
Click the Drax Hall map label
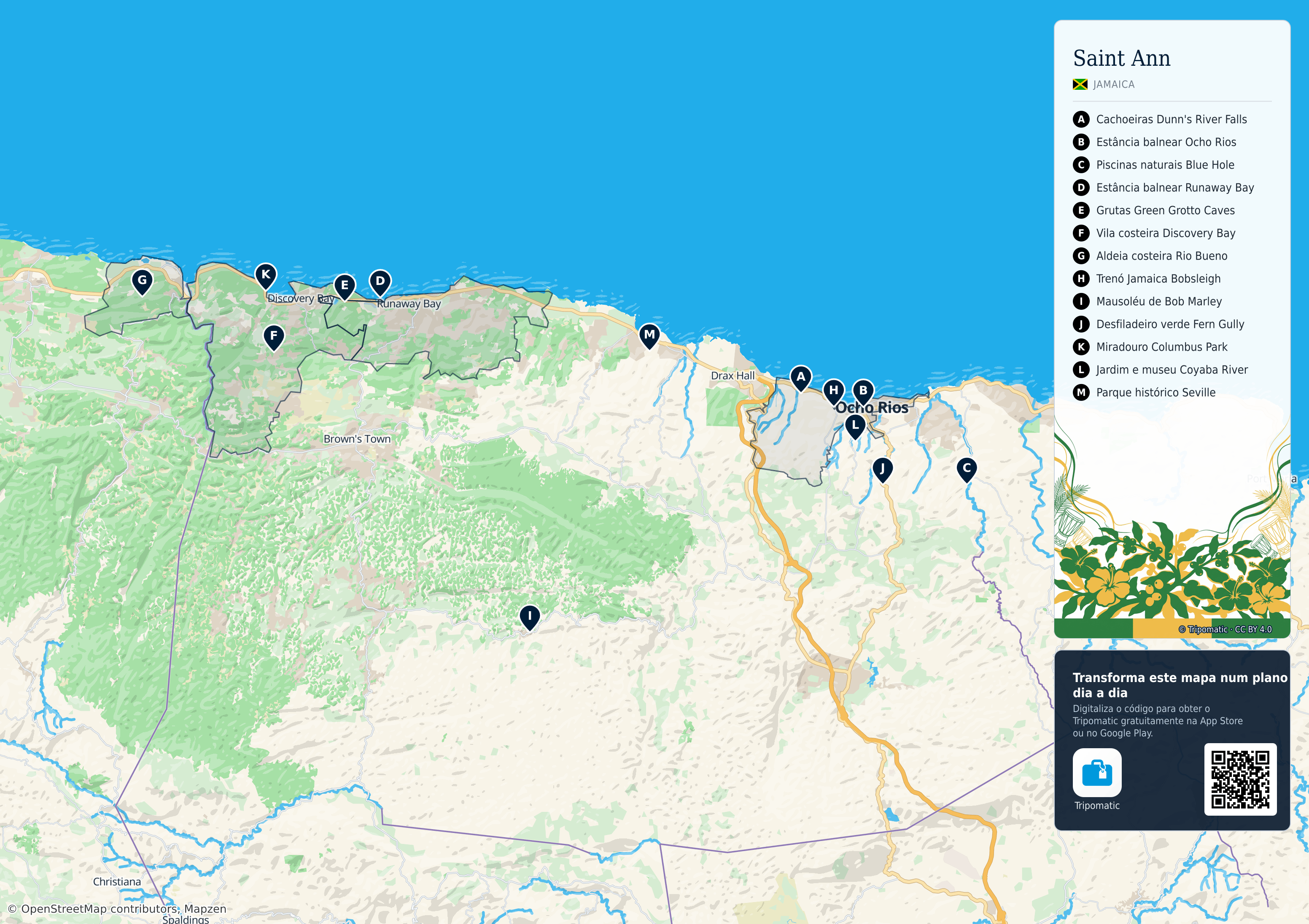[x=733, y=376]
